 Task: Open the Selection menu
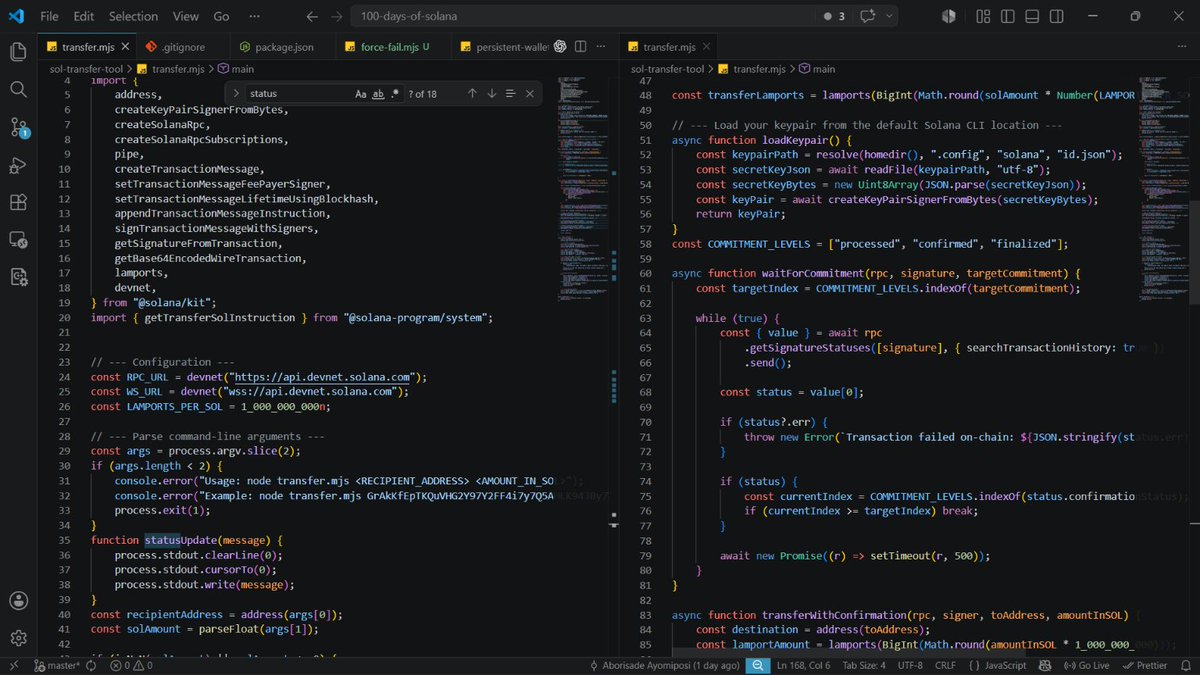click(133, 16)
